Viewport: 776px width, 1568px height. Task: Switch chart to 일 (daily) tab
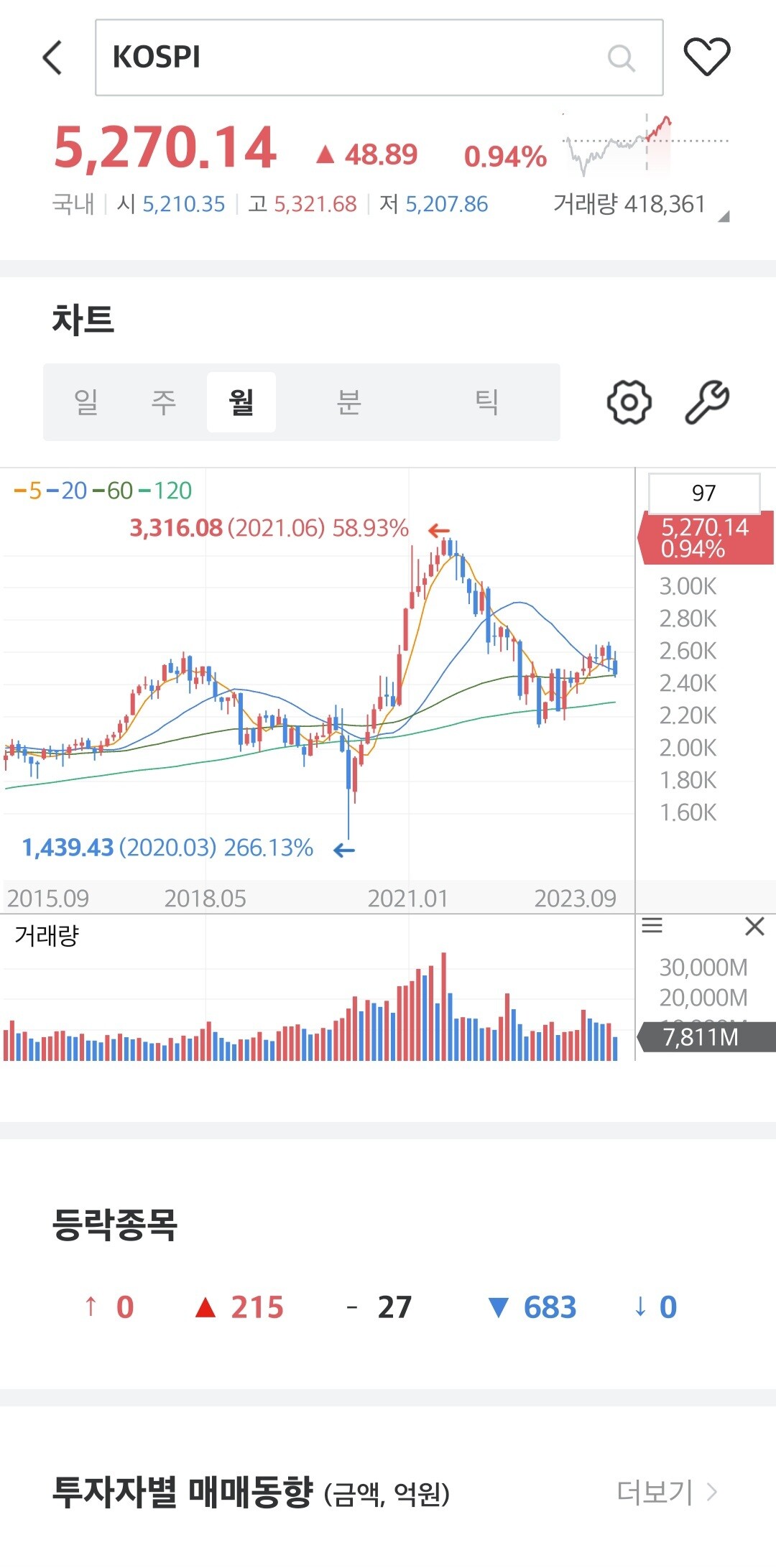pyautogui.click(x=86, y=402)
